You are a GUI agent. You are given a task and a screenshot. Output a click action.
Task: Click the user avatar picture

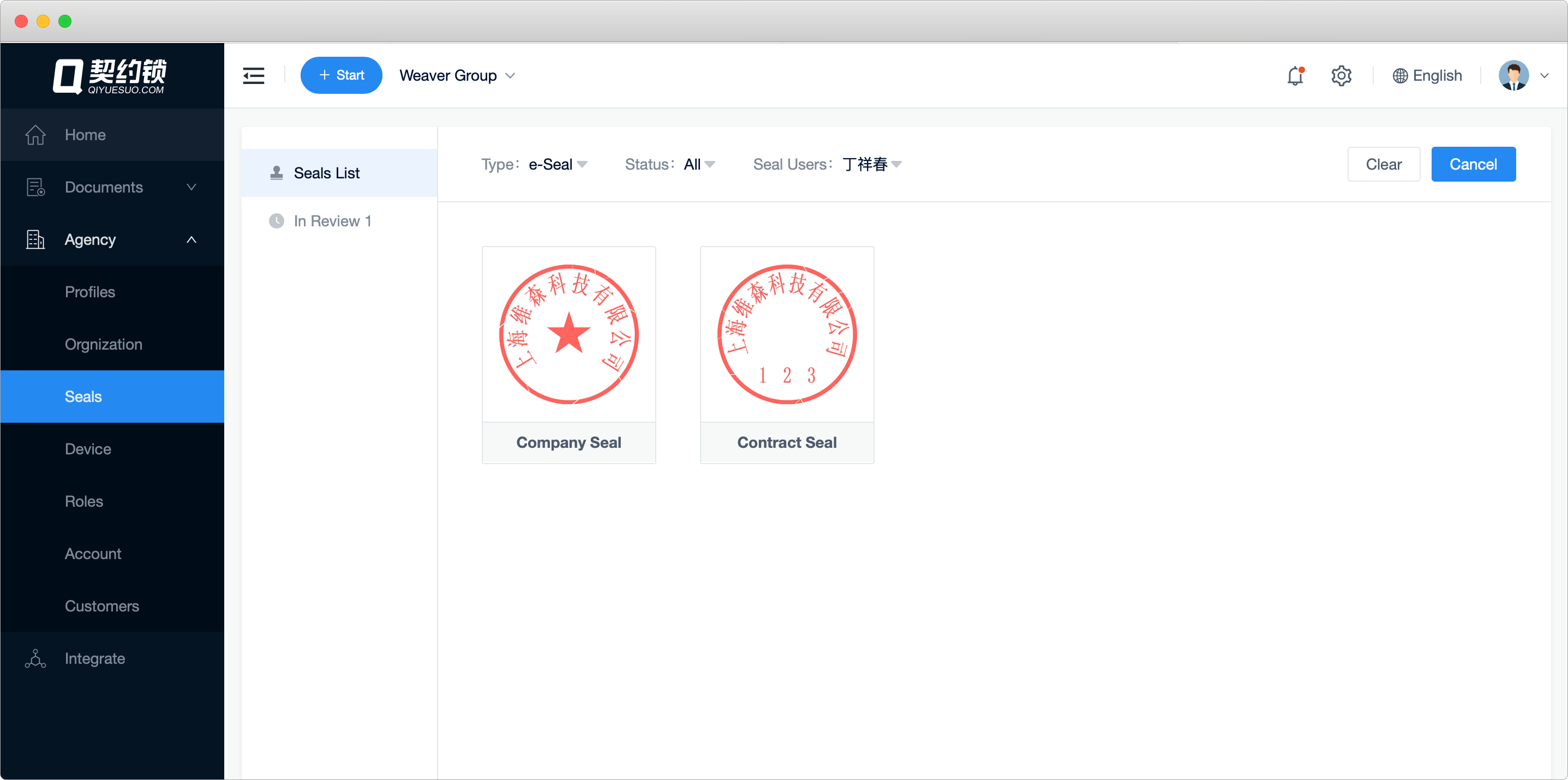[1513, 75]
